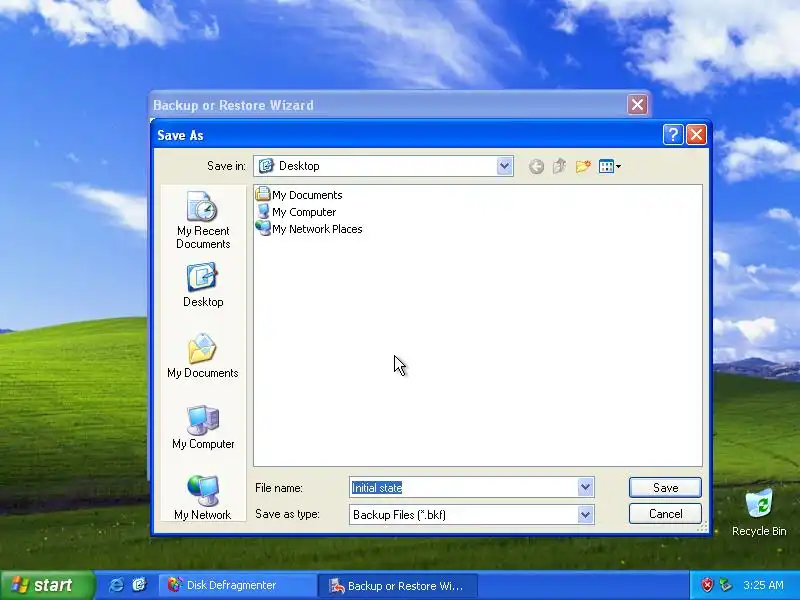Switch to Backup or Restore Wizard taskbar button

click(398, 585)
